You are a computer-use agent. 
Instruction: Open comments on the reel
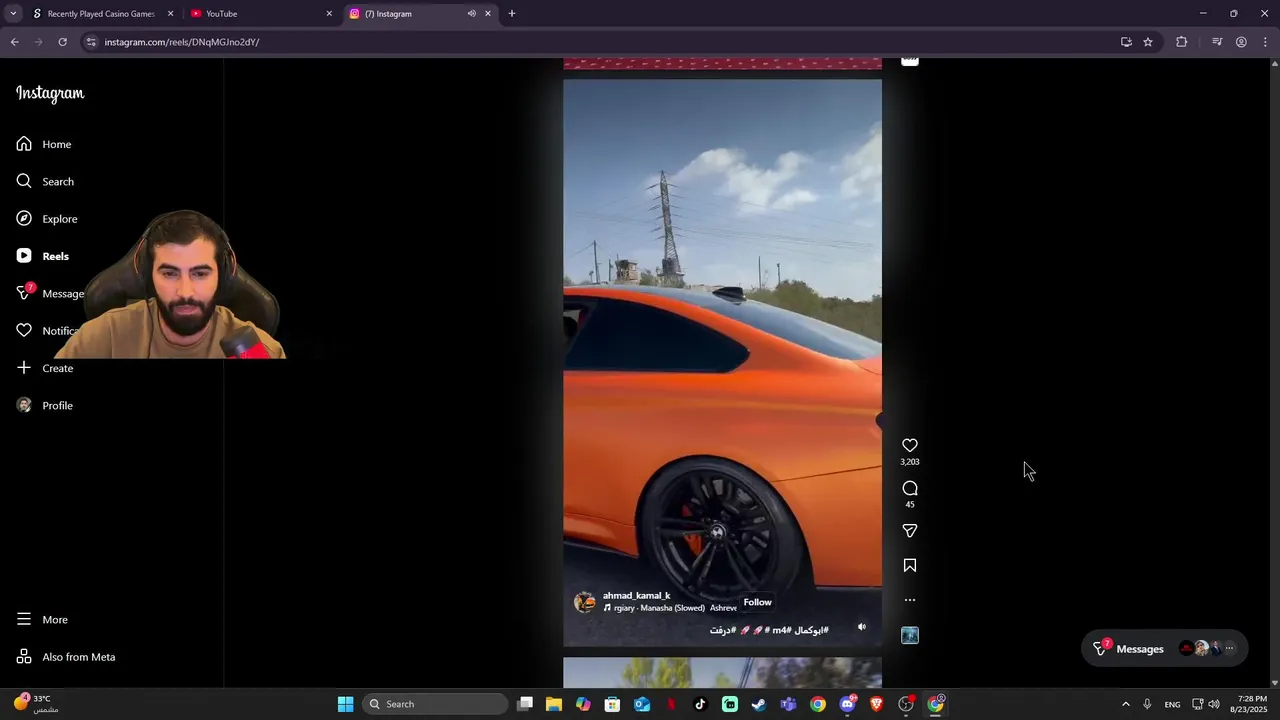[x=909, y=488]
